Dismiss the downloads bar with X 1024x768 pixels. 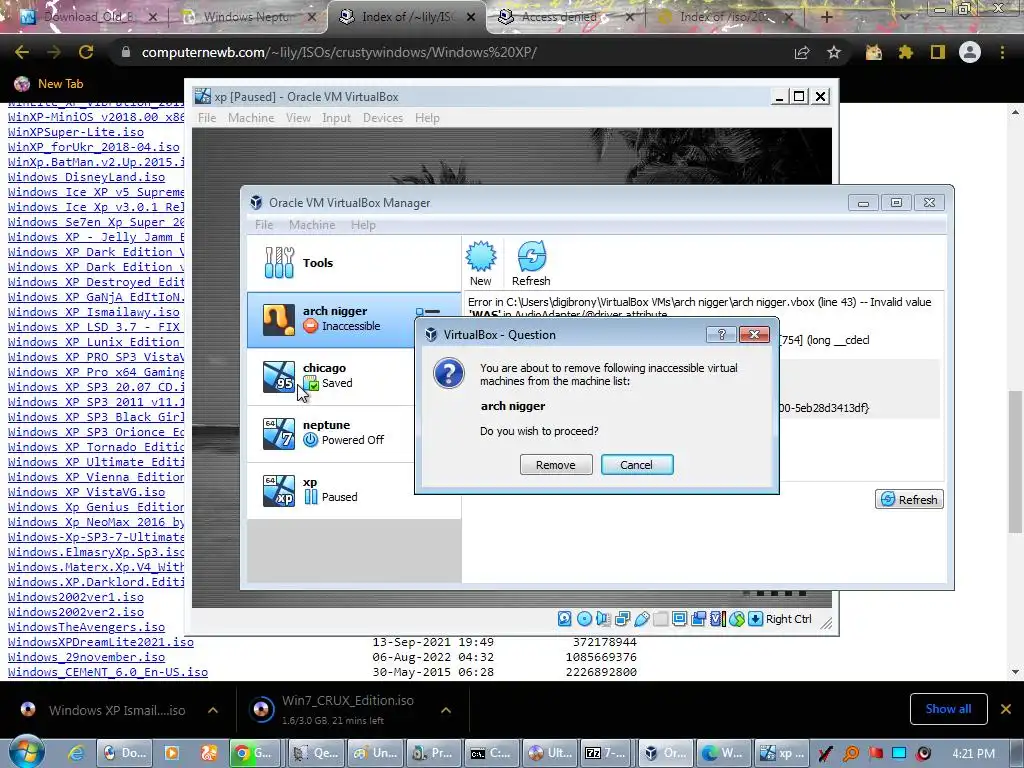[1006, 709]
